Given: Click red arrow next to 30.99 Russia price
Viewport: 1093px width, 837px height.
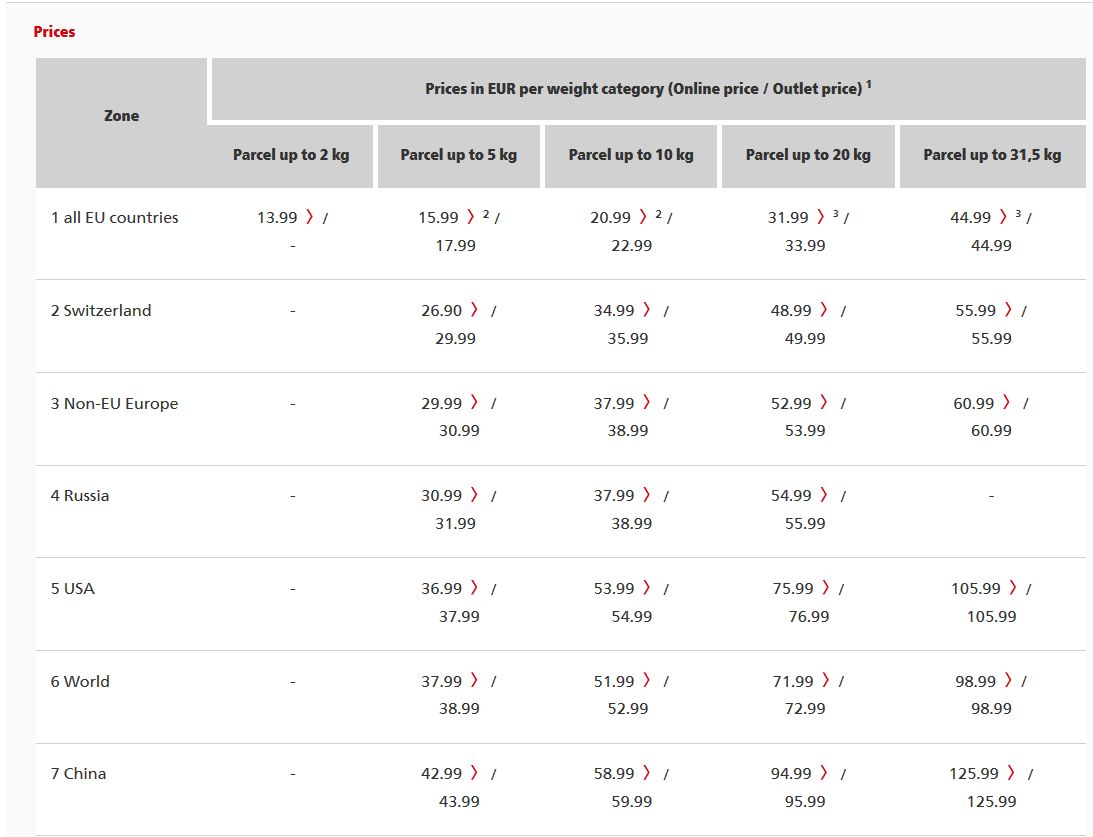Looking at the screenshot, I should 474,495.
